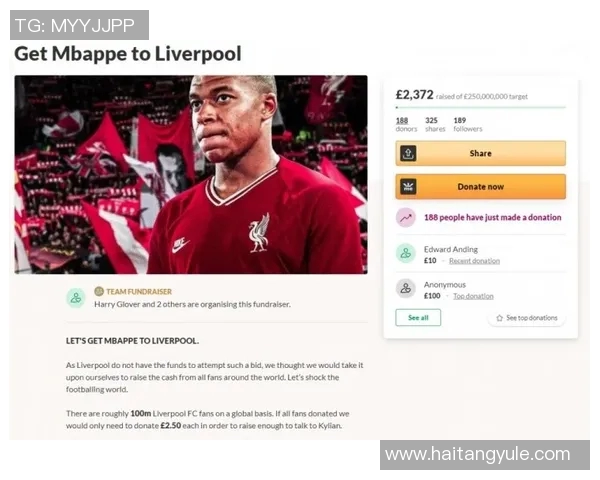Screen dimensions: 600x480
Task: Click the upload icon on Share button
Action: pyautogui.click(x=408, y=153)
